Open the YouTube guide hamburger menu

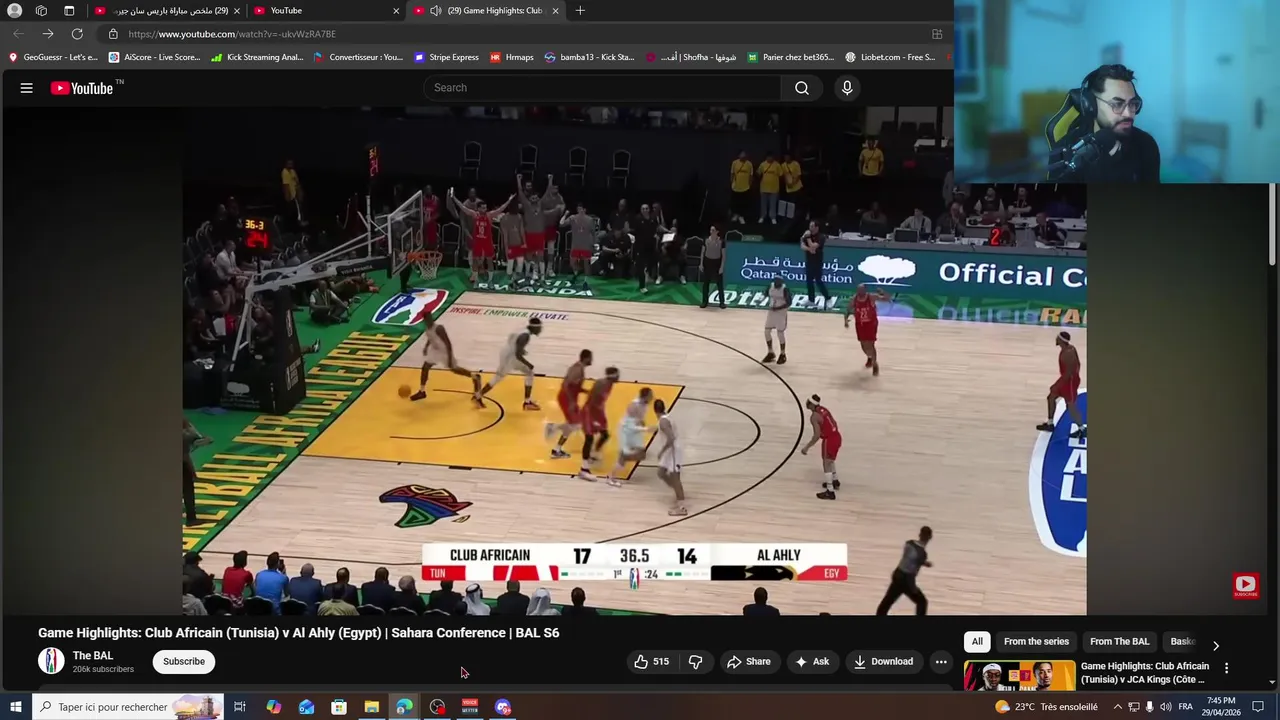27,88
